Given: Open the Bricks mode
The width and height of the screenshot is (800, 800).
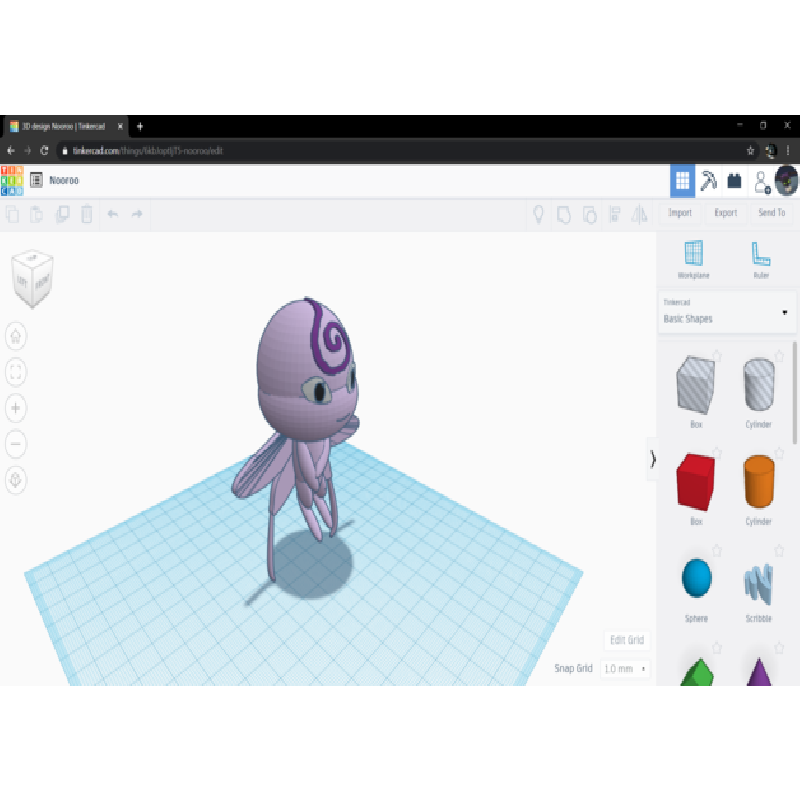Looking at the screenshot, I should click(x=734, y=181).
